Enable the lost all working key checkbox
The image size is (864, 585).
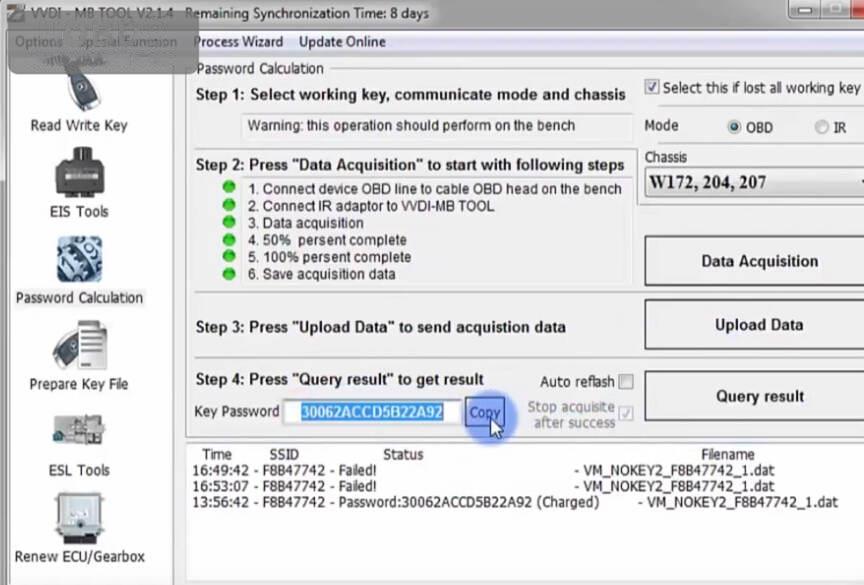tap(652, 87)
